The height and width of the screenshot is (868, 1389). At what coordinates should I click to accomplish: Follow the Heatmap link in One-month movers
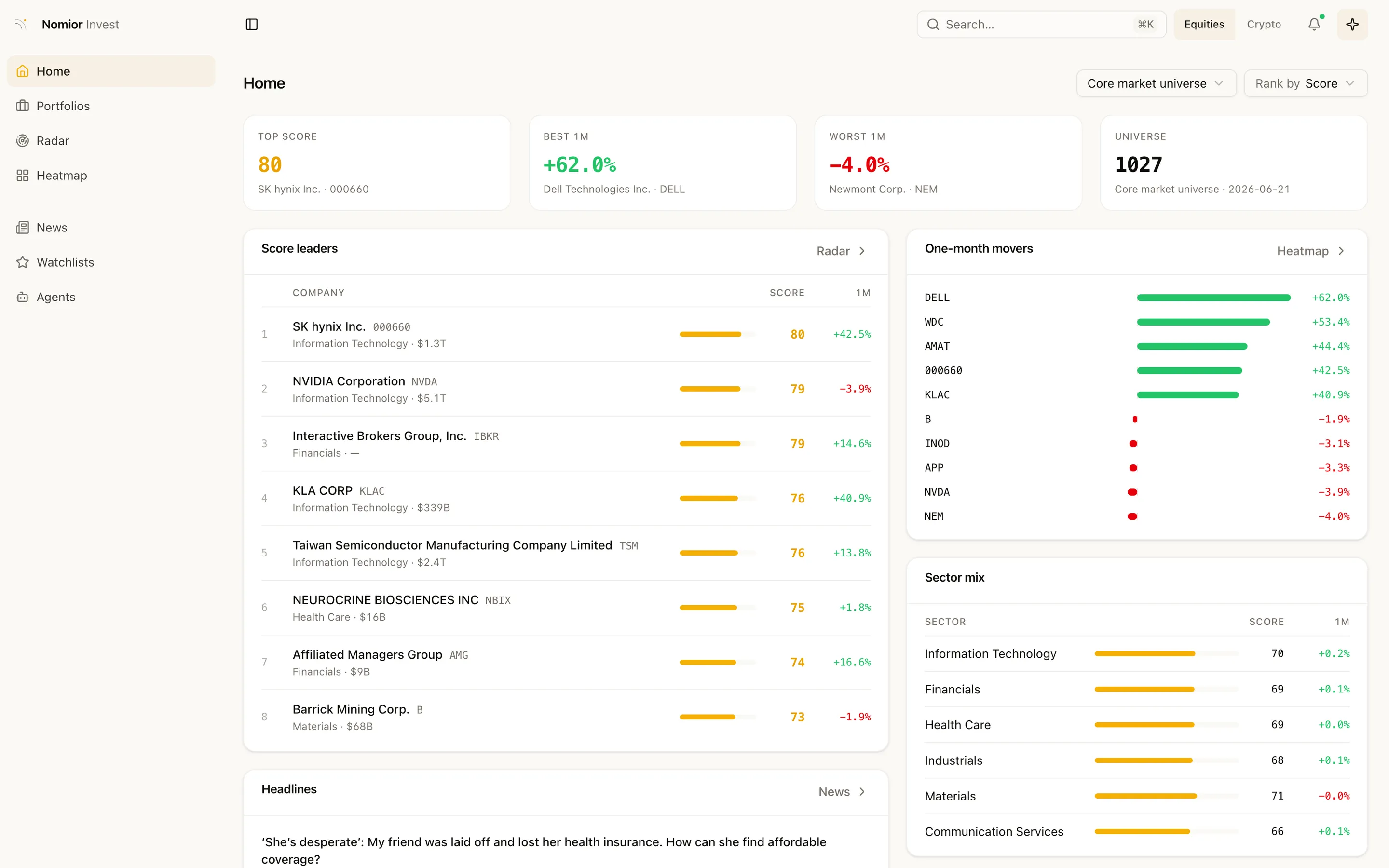[1310, 251]
